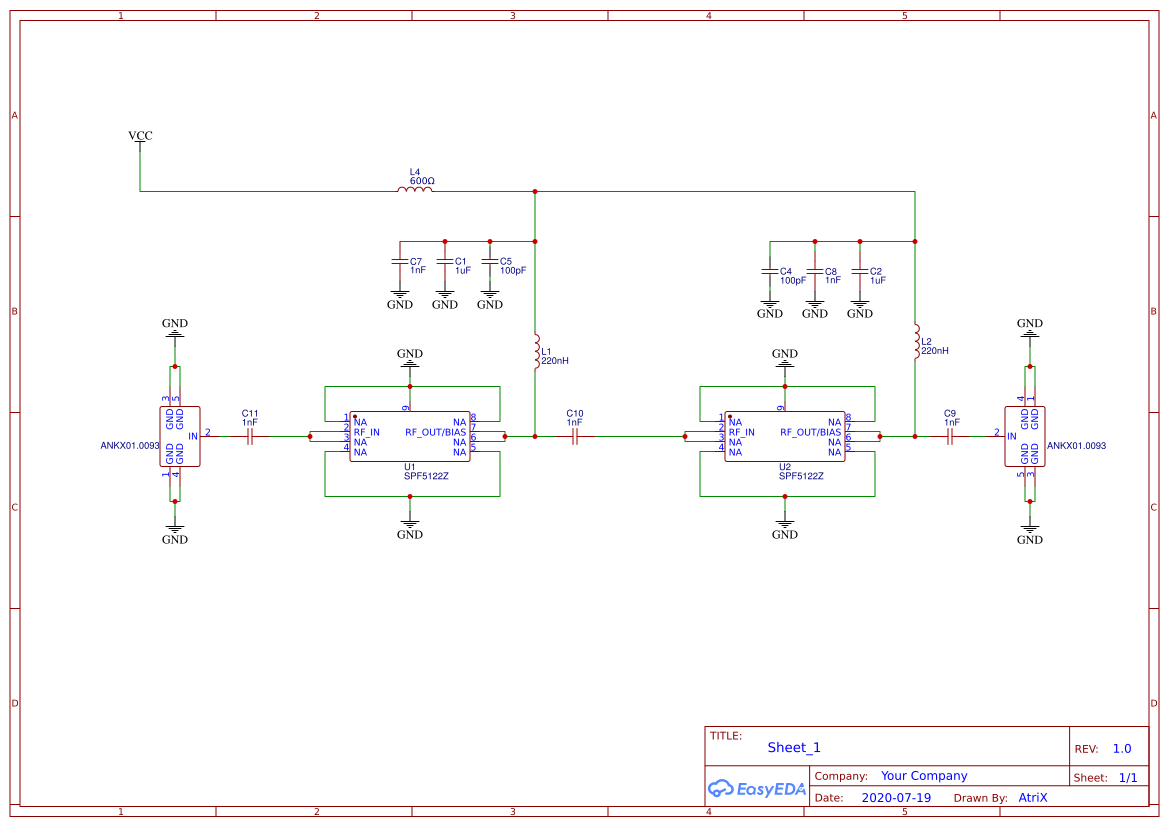Image resolution: width=1169 pixels, height=827 pixels.
Task: Click the 2020-07-19 date value
Action: 898,798
